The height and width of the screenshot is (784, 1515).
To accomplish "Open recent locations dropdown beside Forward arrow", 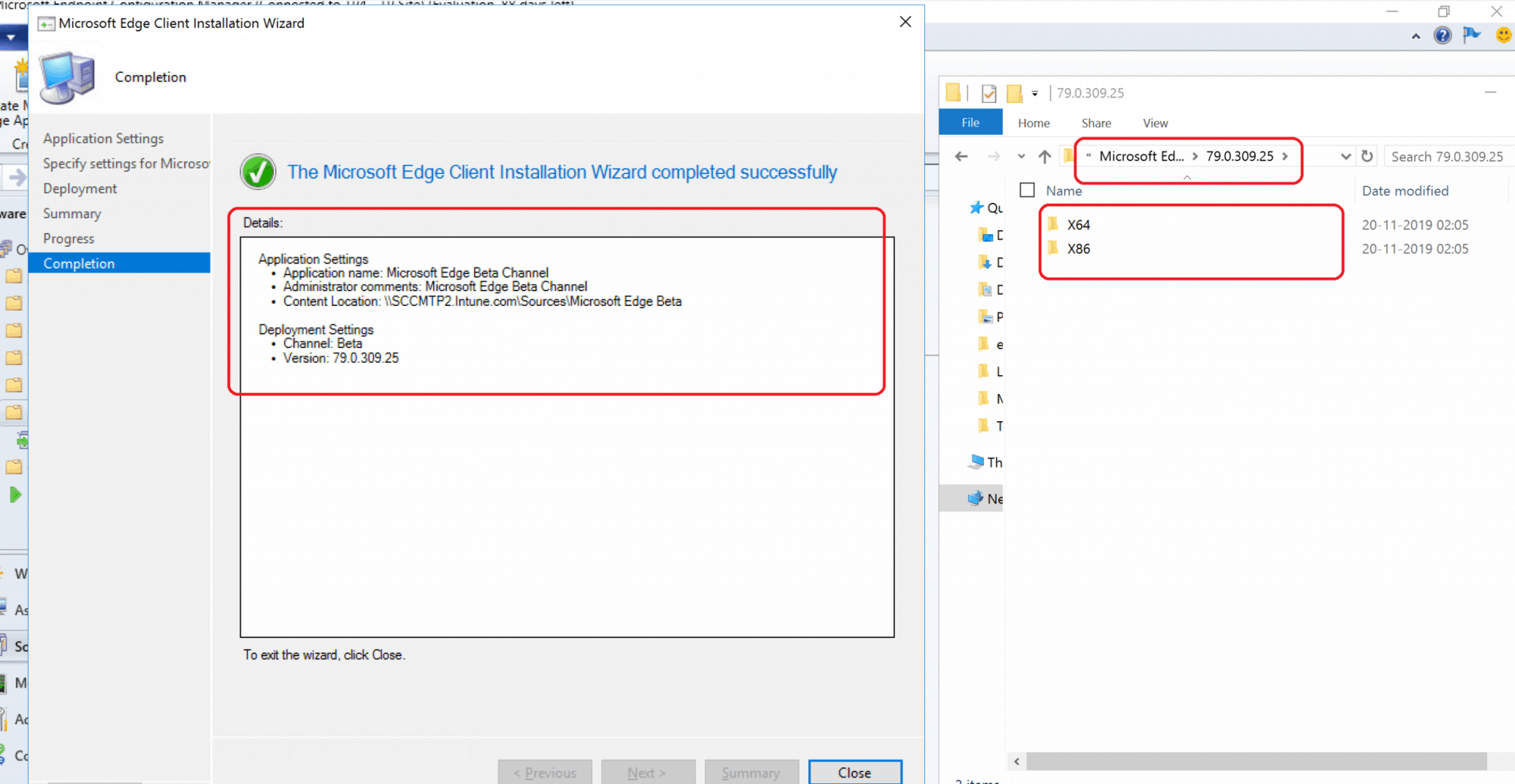I will click(x=1020, y=156).
